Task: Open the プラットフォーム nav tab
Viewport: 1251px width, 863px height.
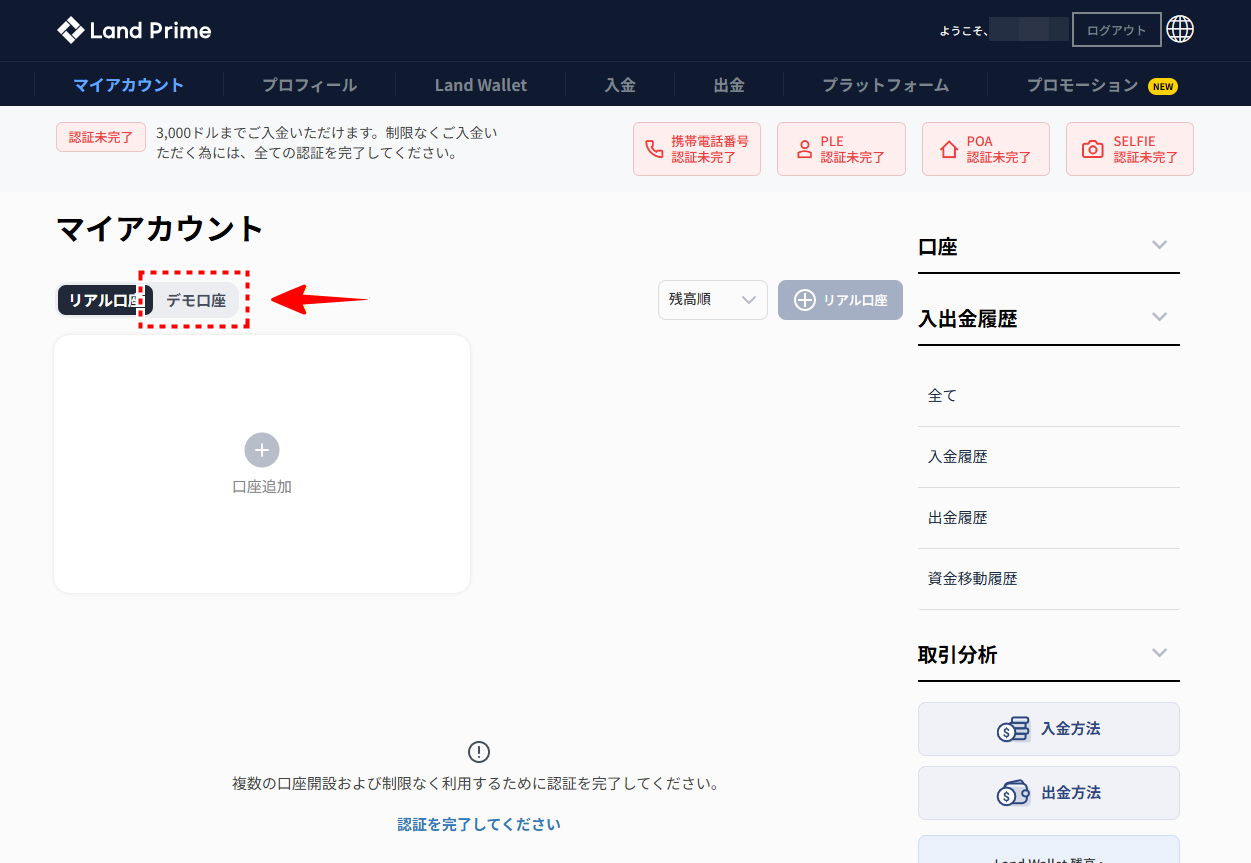Action: click(x=886, y=85)
